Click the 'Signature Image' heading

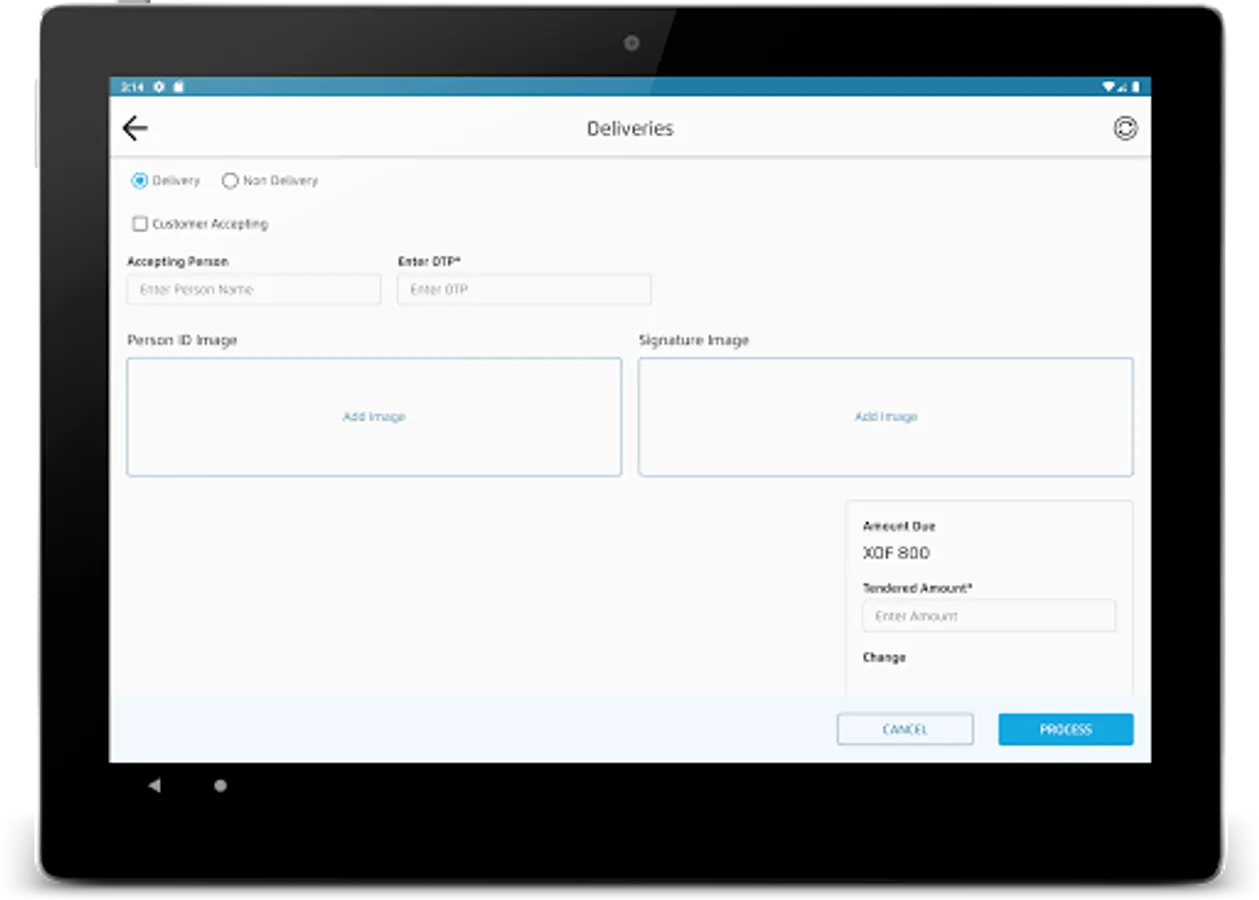pyautogui.click(x=694, y=341)
